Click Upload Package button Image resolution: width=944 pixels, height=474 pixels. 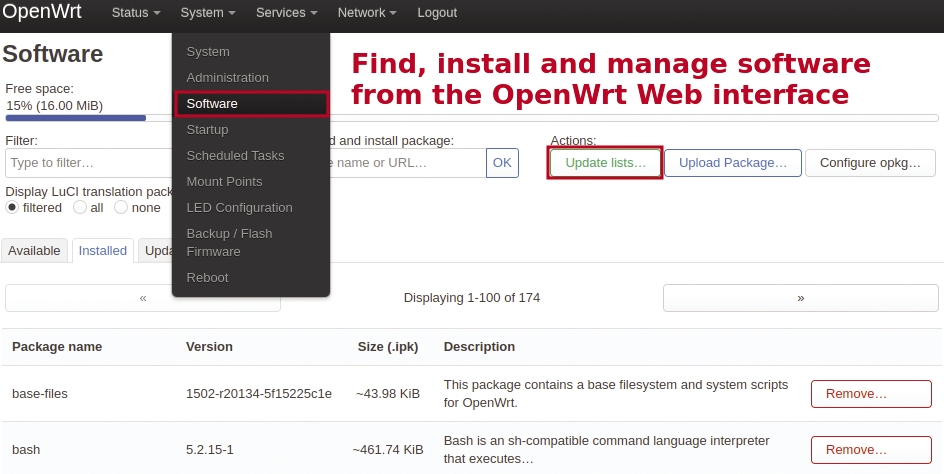[x=733, y=163]
